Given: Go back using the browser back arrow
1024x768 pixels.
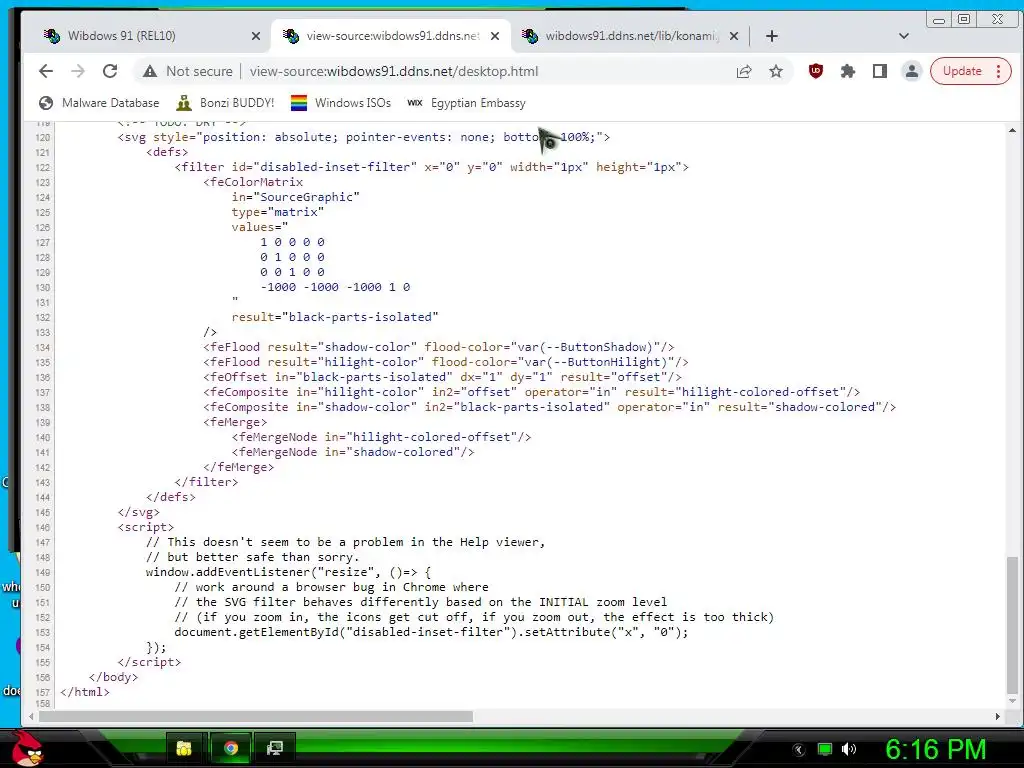Looking at the screenshot, I should tap(46, 71).
